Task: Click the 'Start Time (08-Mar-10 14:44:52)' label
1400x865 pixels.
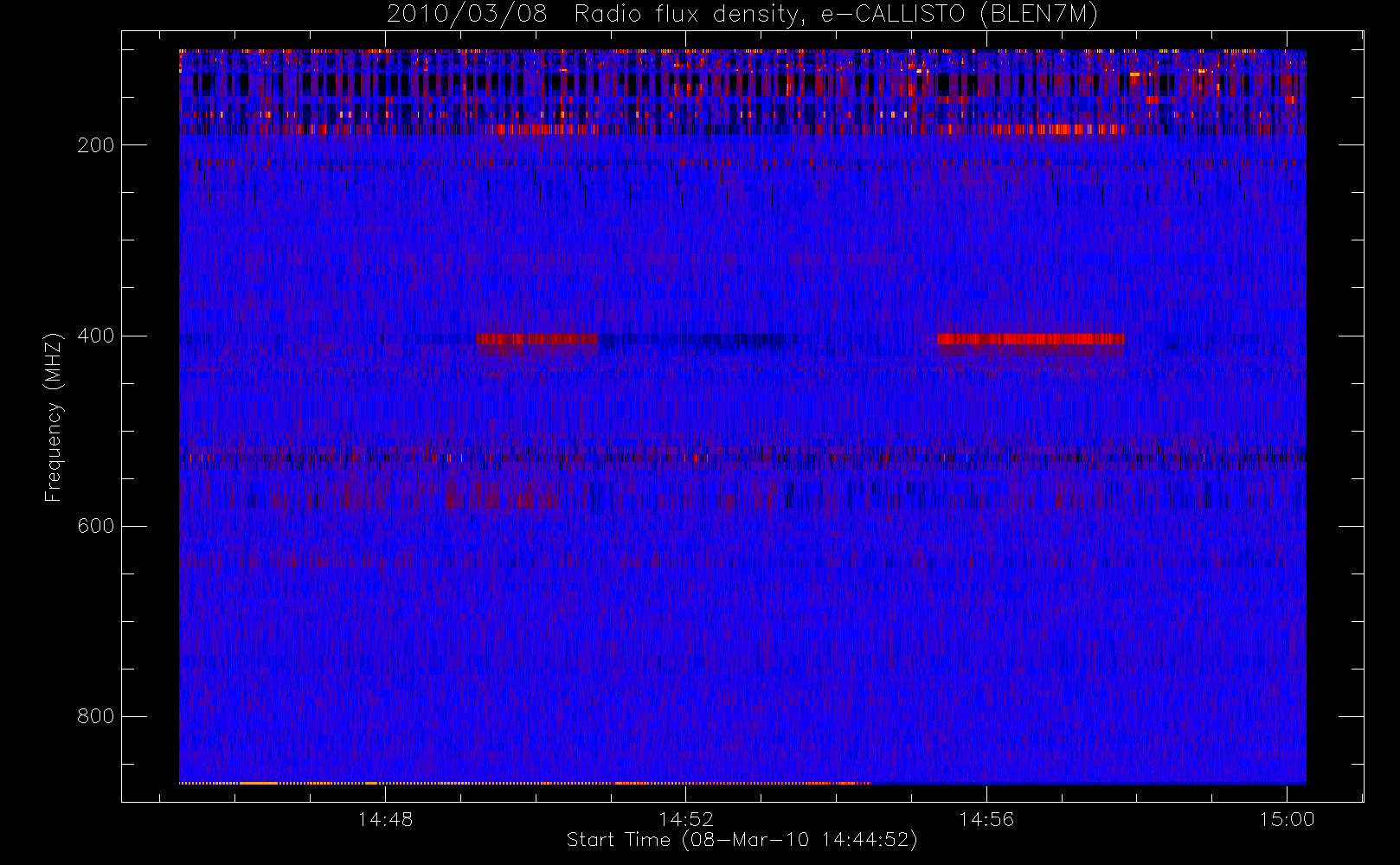Action: coord(742,840)
